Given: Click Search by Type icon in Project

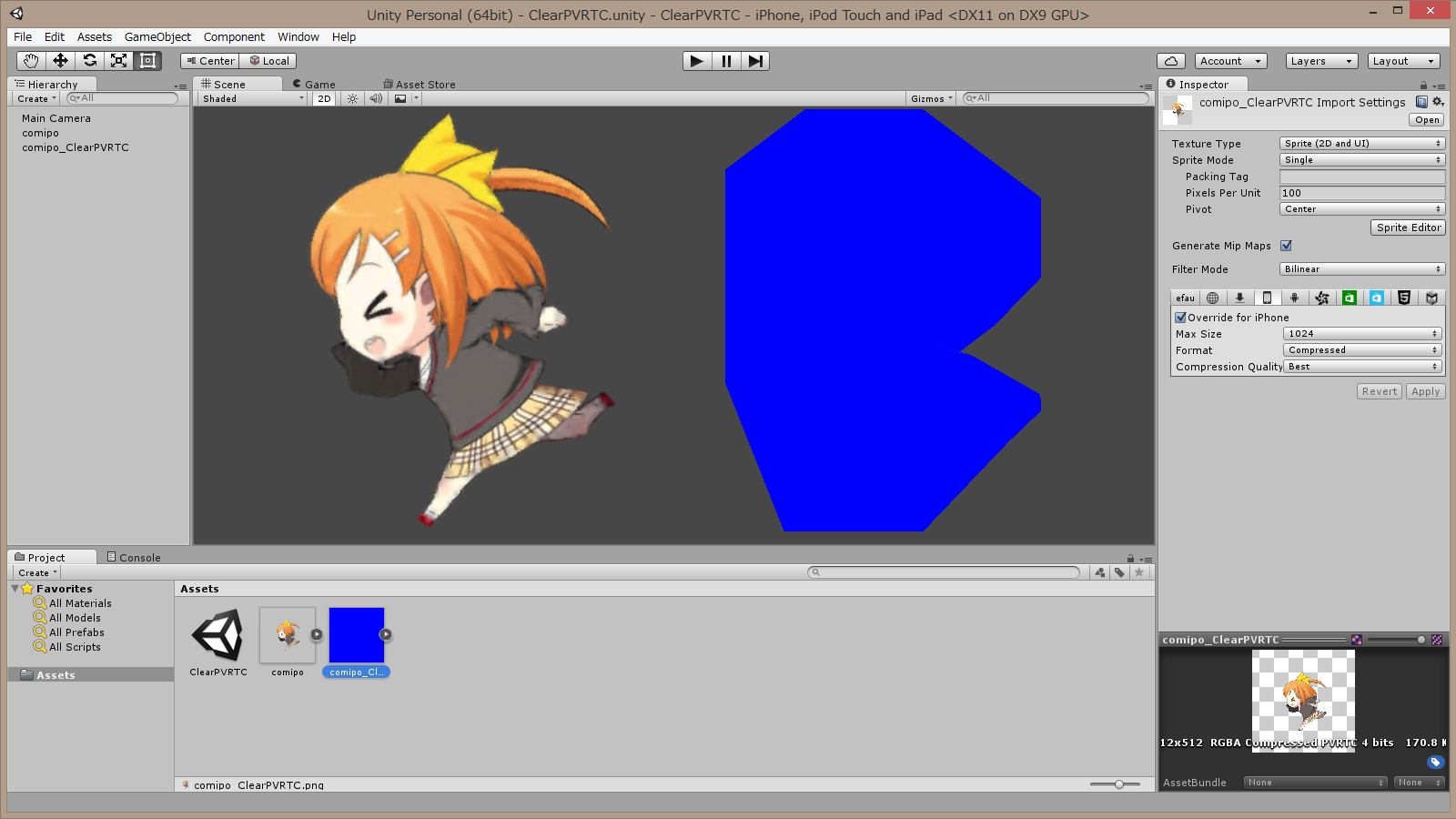Looking at the screenshot, I should (x=1100, y=572).
